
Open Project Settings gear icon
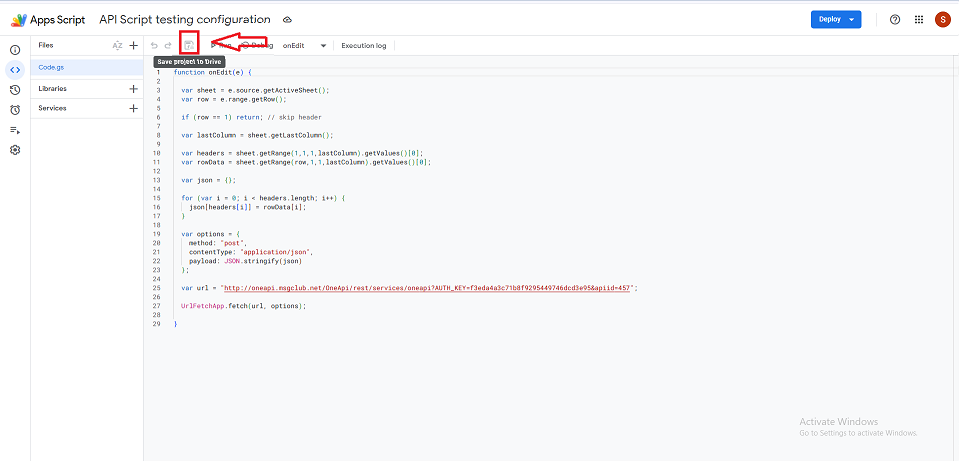(15, 150)
